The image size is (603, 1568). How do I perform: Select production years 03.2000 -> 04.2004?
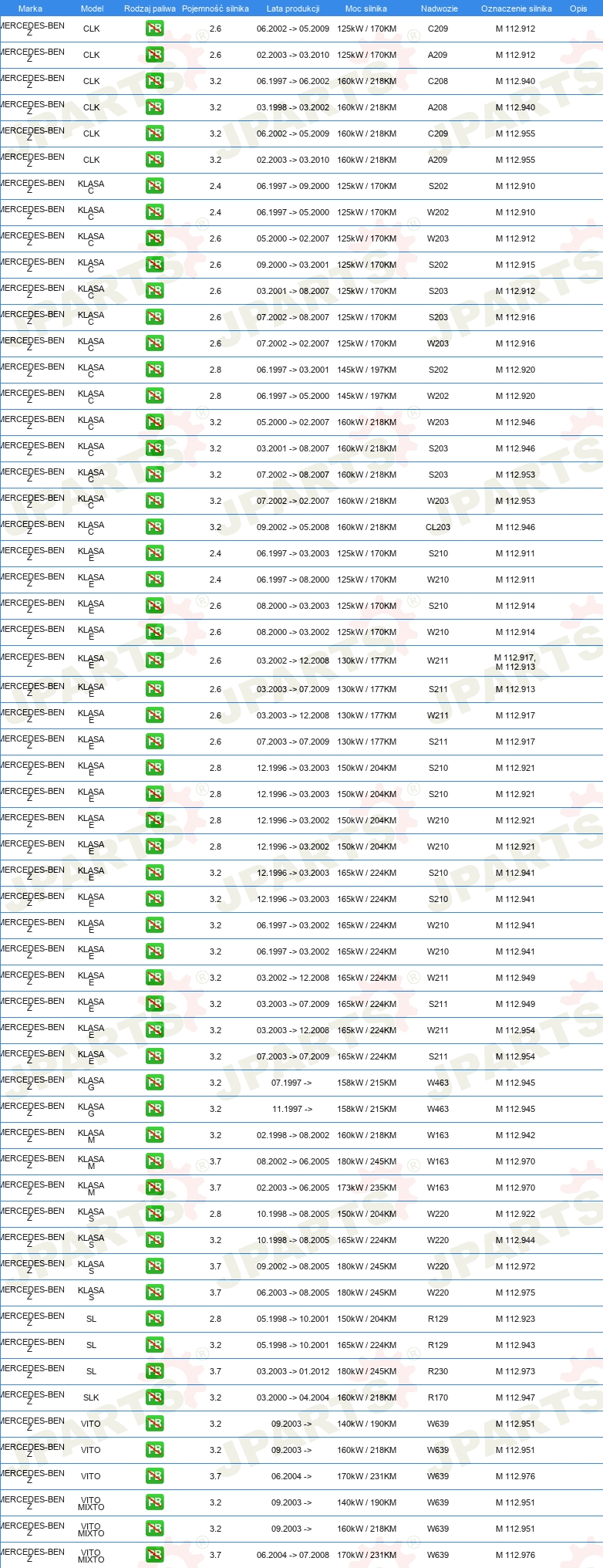pos(293,1397)
